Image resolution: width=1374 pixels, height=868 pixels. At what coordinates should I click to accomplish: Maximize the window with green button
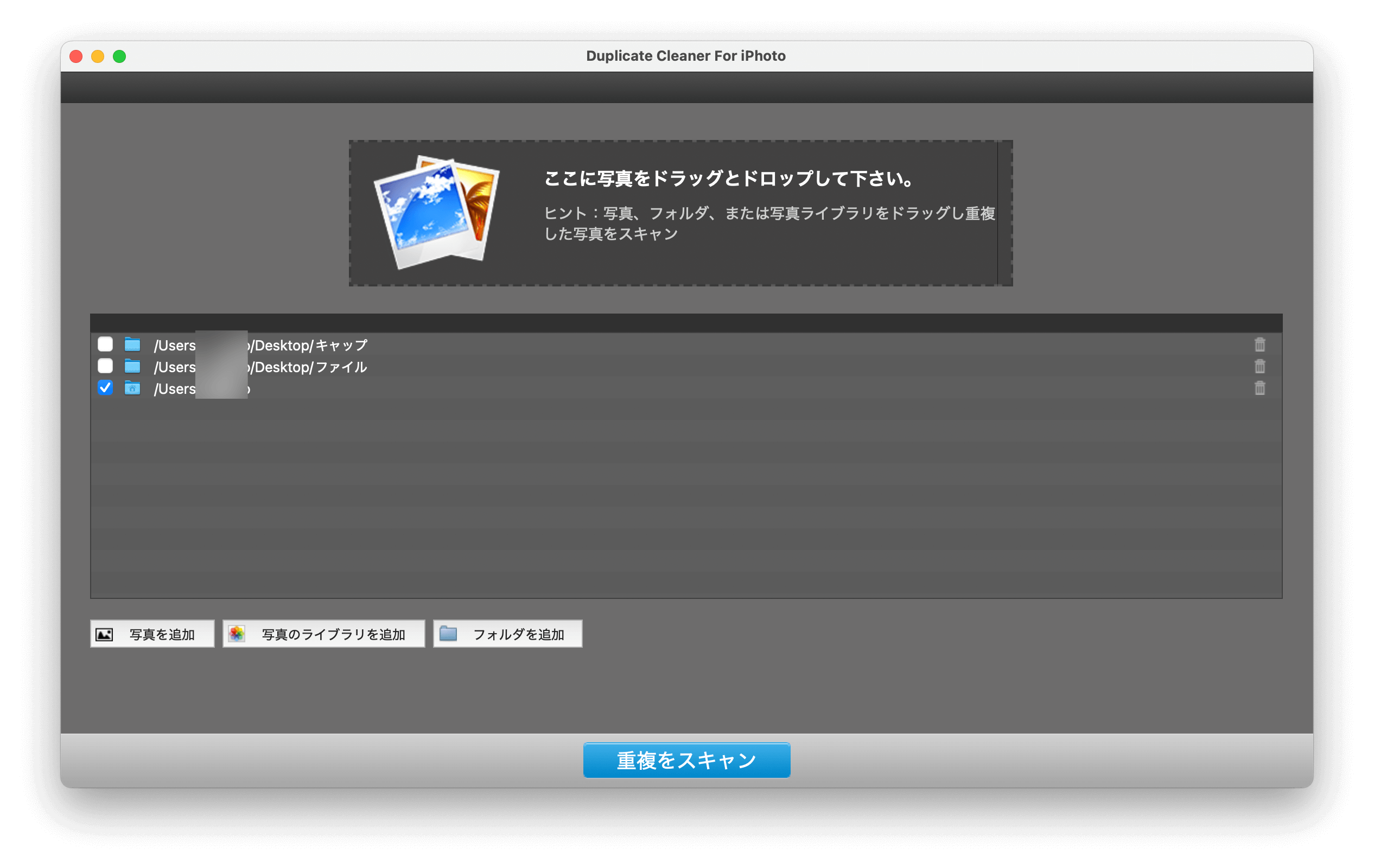coord(119,56)
